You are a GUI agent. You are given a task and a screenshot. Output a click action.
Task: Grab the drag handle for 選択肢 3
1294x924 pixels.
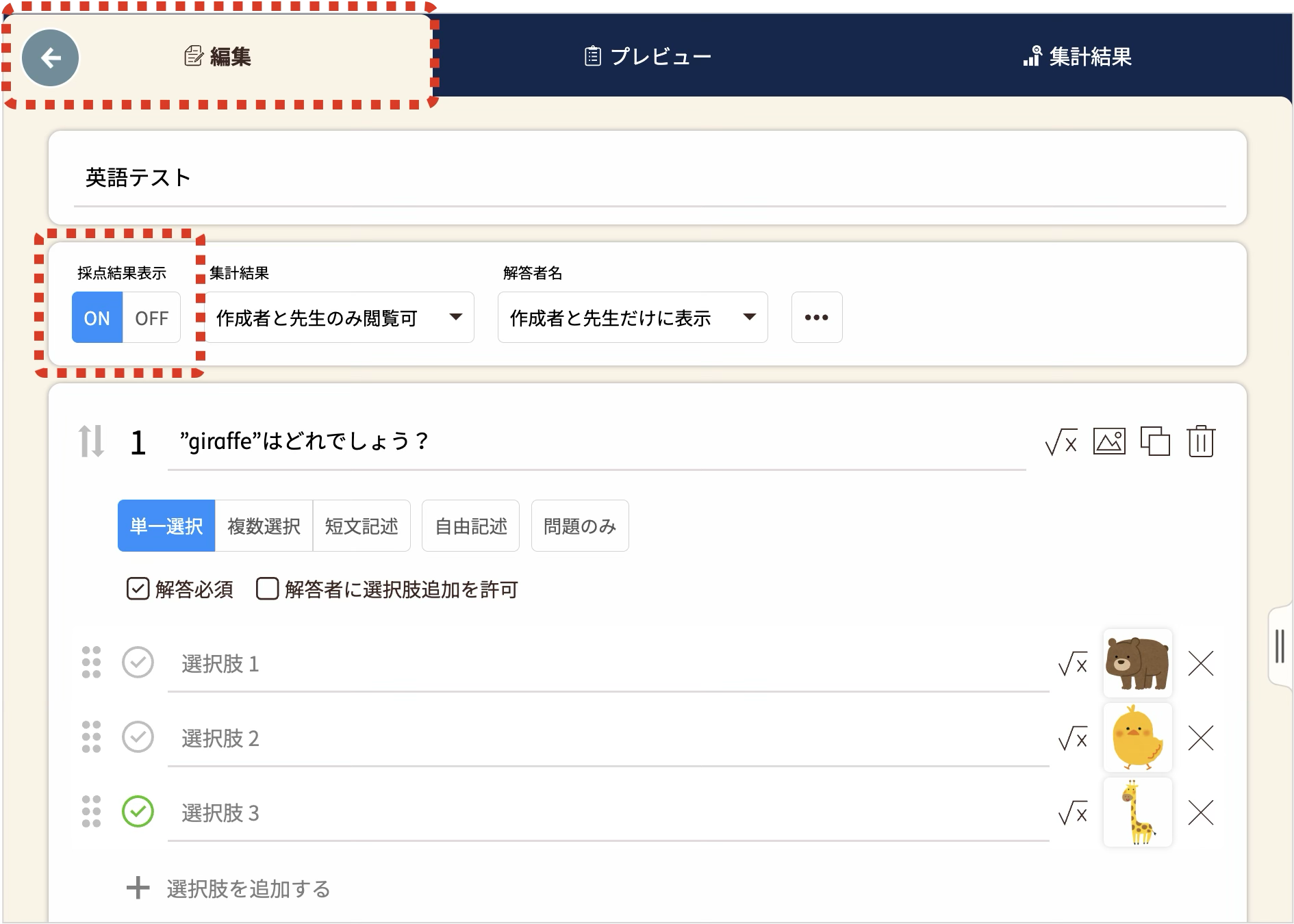[91, 812]
